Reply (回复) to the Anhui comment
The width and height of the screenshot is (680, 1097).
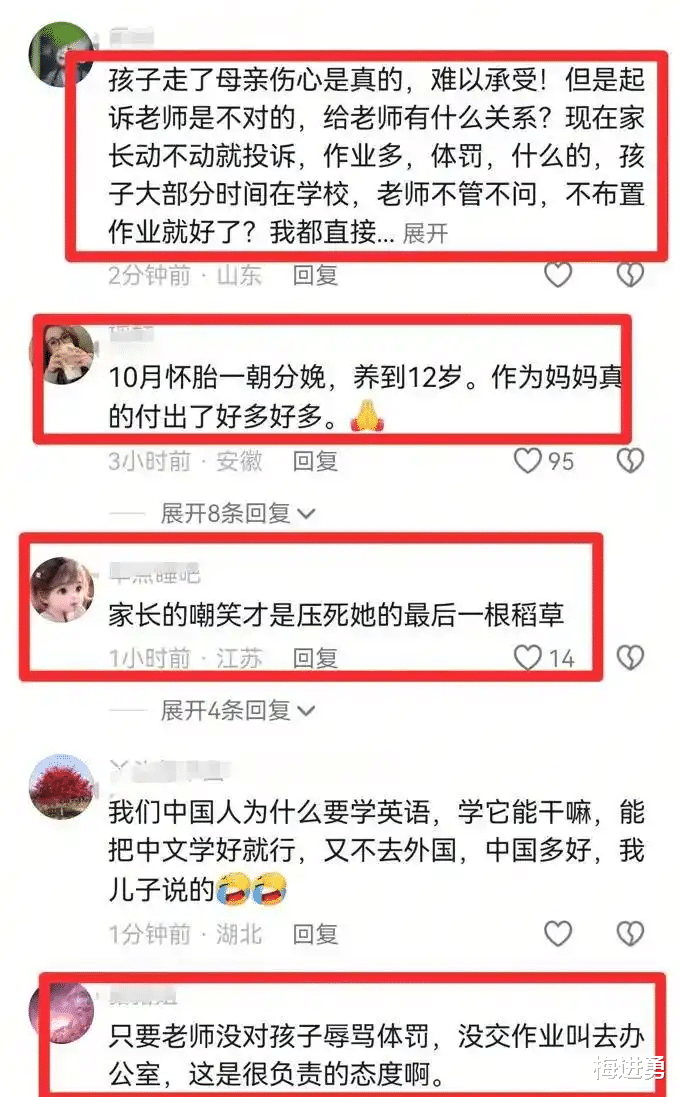point(315,461)
